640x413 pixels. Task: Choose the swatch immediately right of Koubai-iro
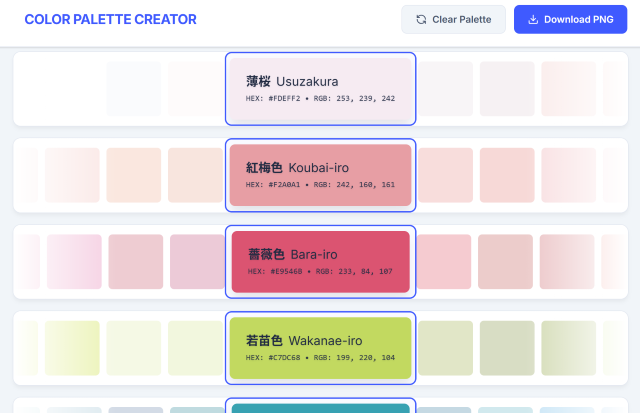(x=445, y=175)
